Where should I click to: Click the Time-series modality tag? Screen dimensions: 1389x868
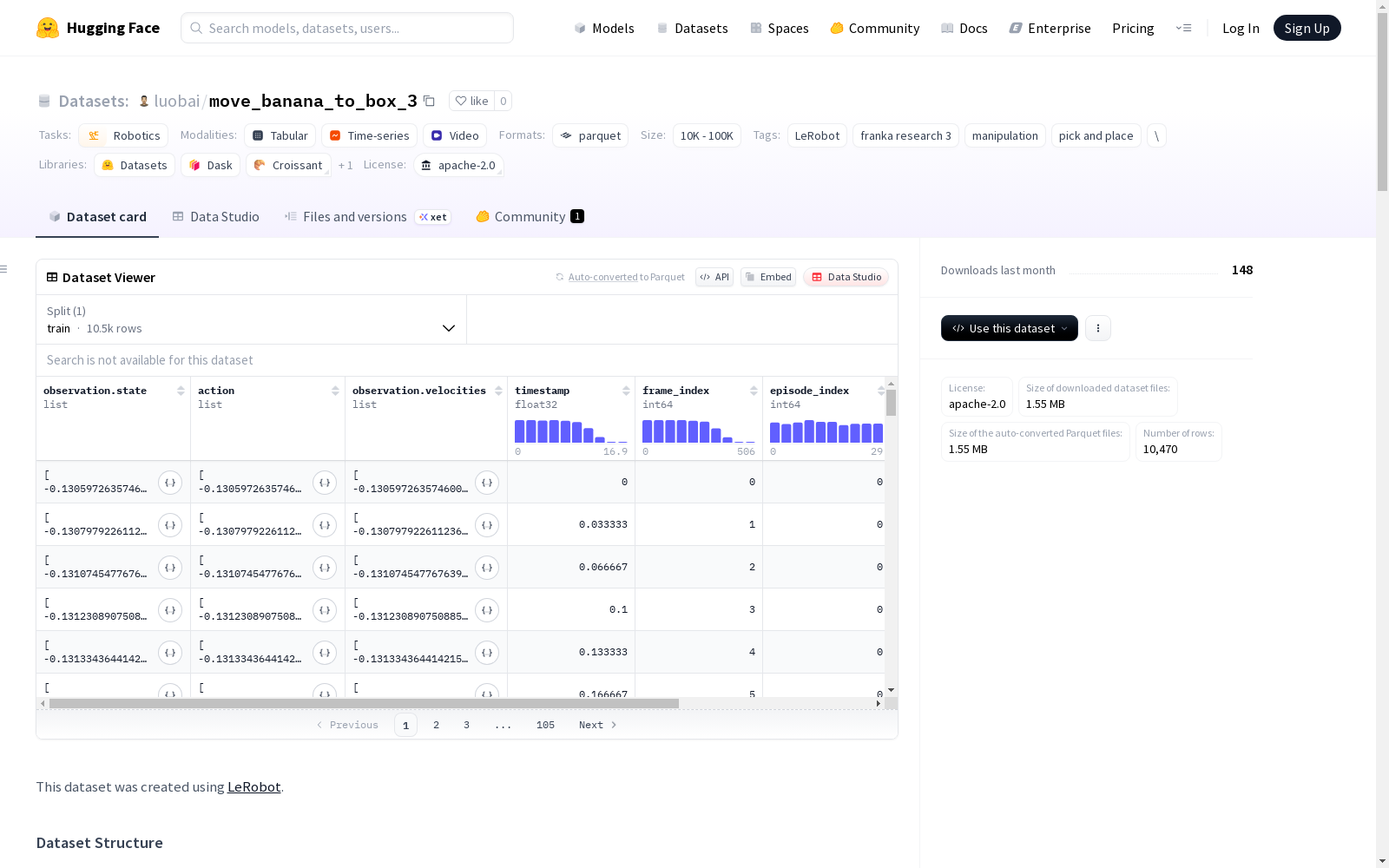point(369,135)
